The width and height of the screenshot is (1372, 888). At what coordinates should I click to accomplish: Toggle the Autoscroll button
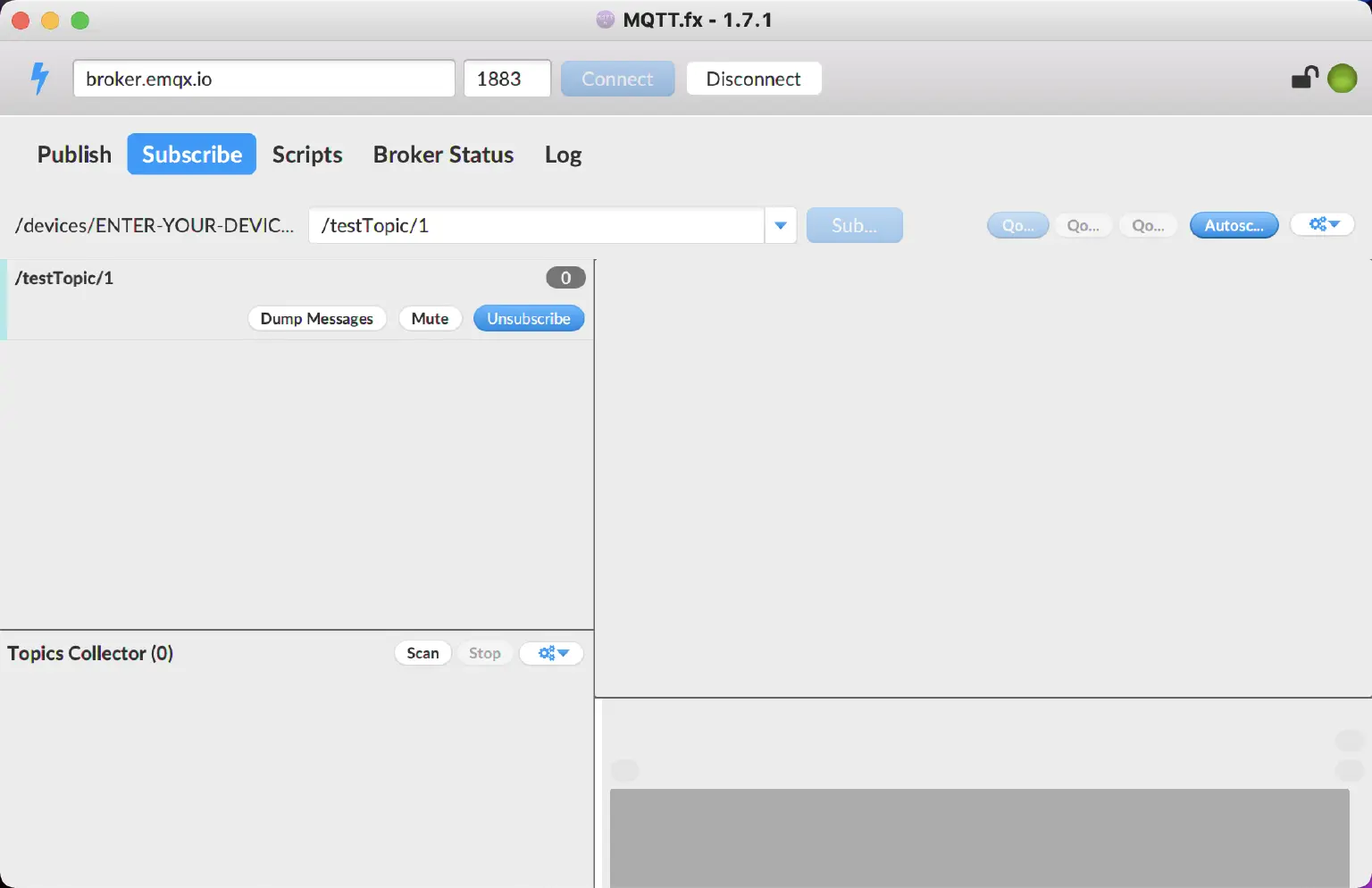[x=1234, y=225]
